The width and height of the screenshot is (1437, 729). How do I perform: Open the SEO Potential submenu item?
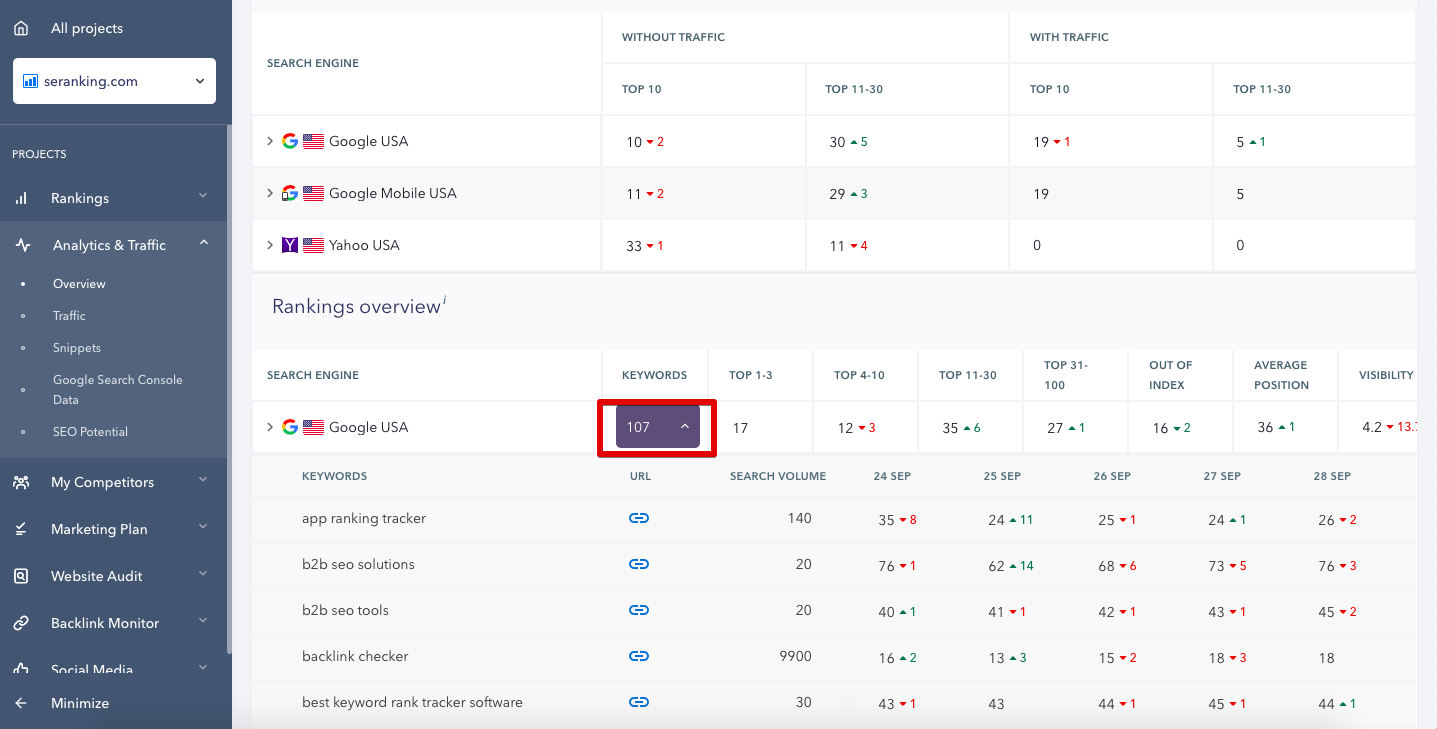click(x=90, y=432)
